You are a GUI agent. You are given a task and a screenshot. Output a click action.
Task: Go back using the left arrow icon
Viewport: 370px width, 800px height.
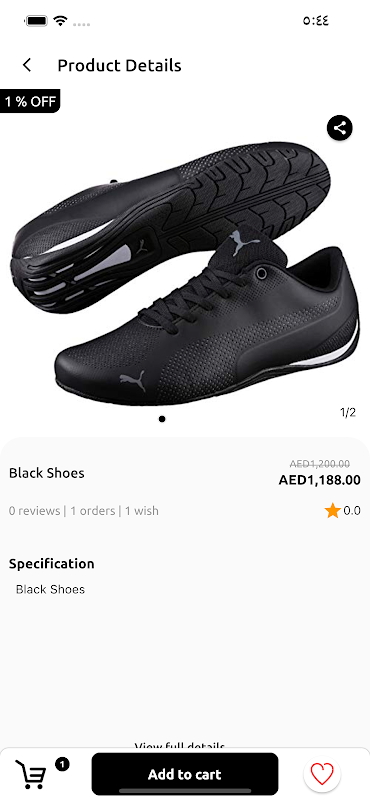[27, 65]
